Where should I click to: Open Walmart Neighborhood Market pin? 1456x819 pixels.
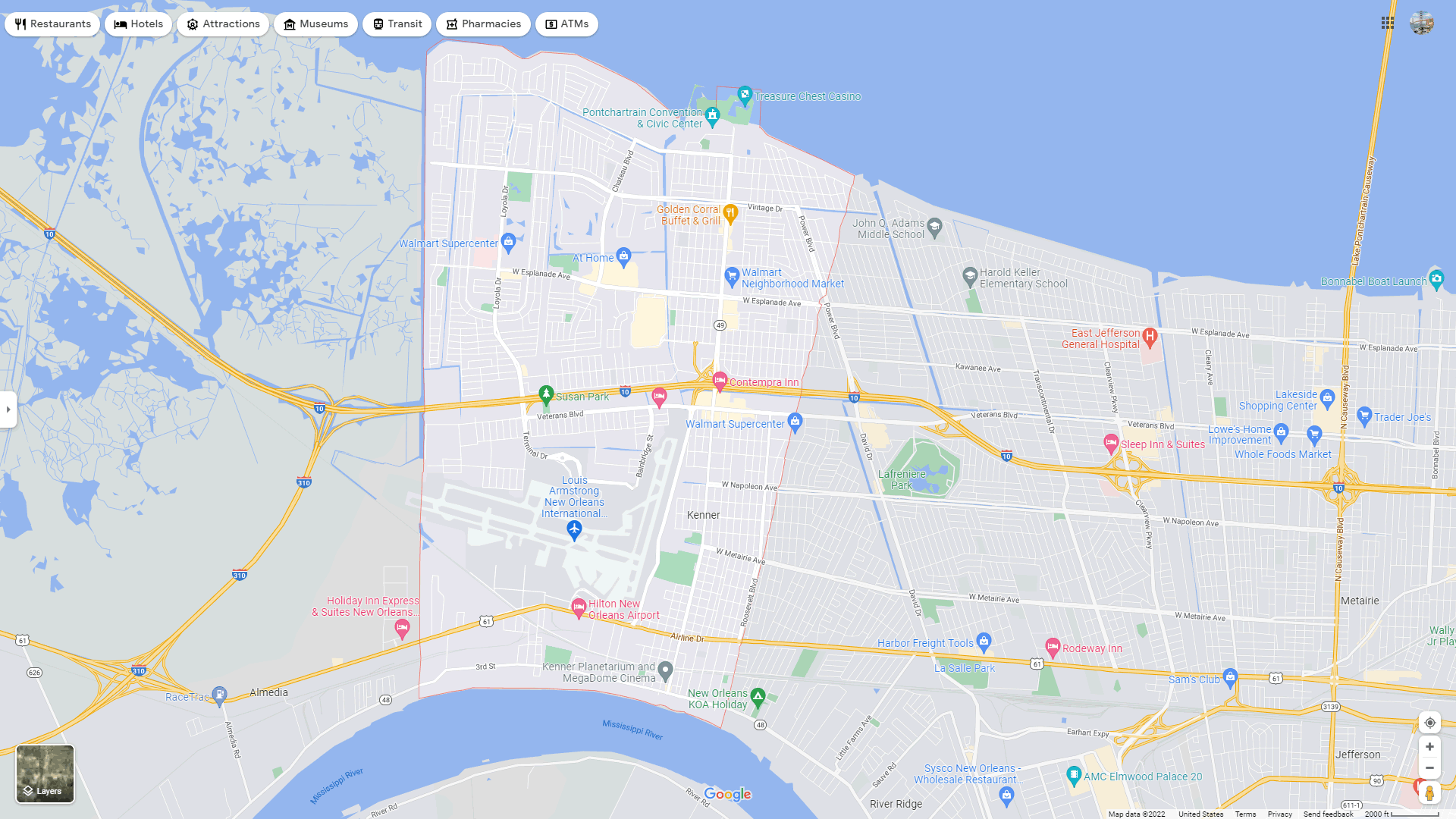(x=732, y=276)
